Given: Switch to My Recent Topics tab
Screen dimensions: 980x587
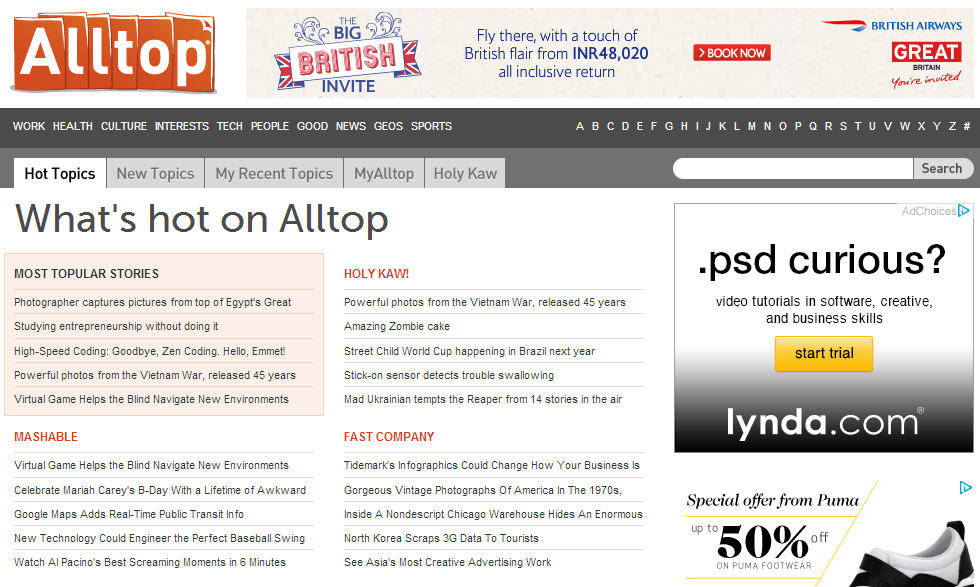Looking at the screenshot, I should pyautogui.click(x=274, y=173).
